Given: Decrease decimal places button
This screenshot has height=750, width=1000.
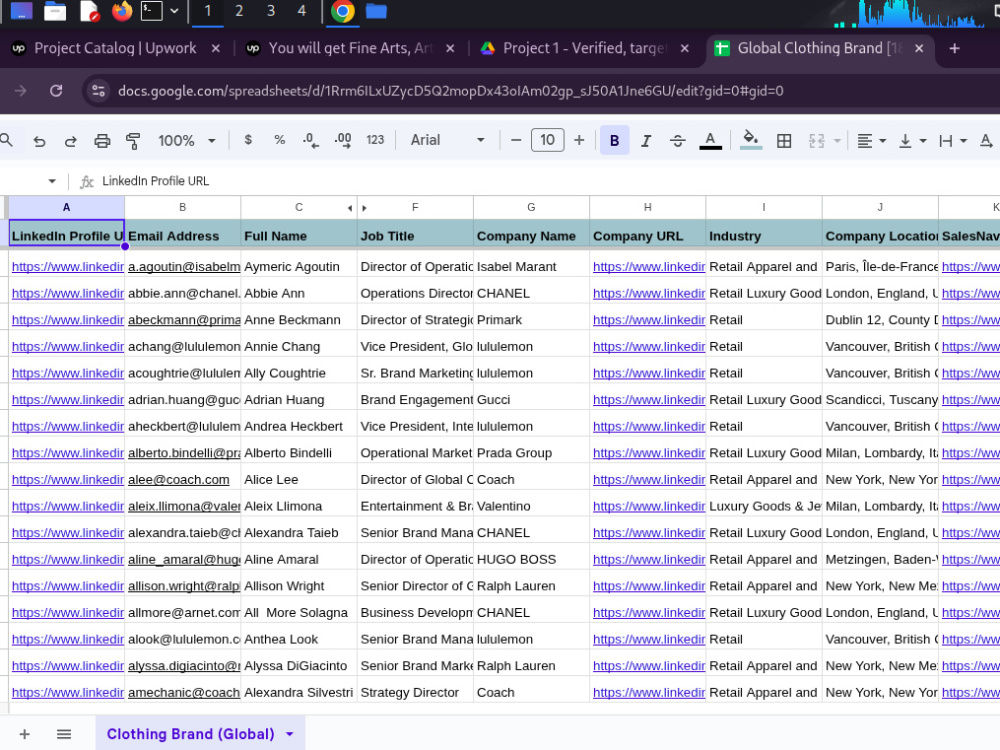Looking at the screenshot, I should (311, 140).
